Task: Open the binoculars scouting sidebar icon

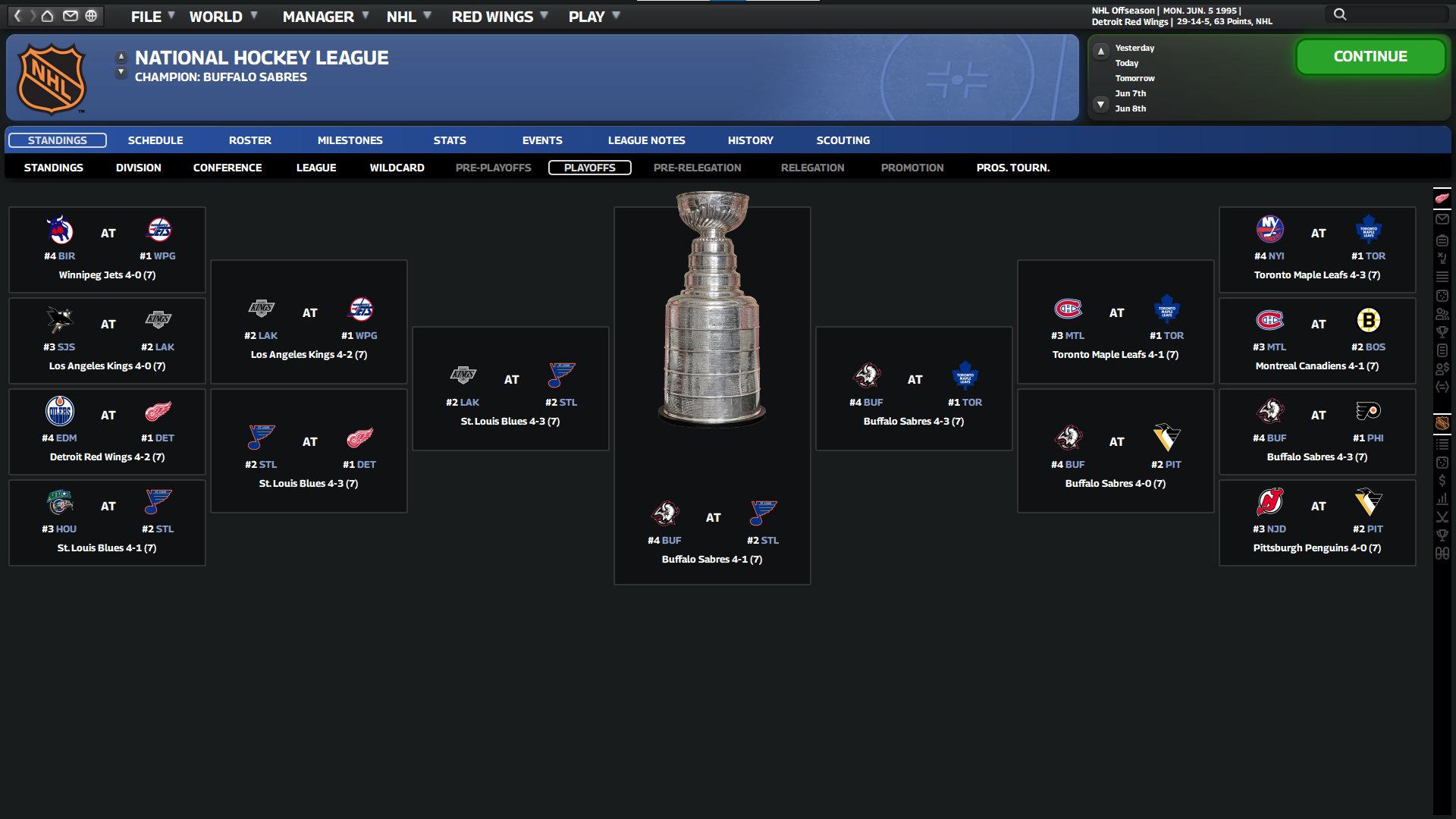Action: pyautogui.click(x=1442, y=554)
